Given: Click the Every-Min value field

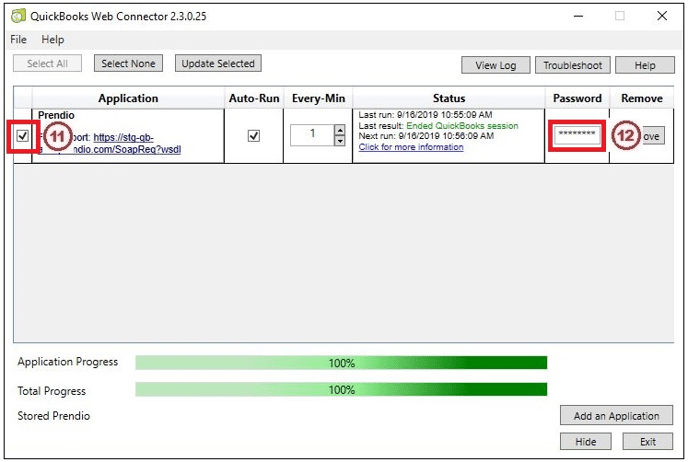Looking at the screenshot, I should (x=312, y=135).
